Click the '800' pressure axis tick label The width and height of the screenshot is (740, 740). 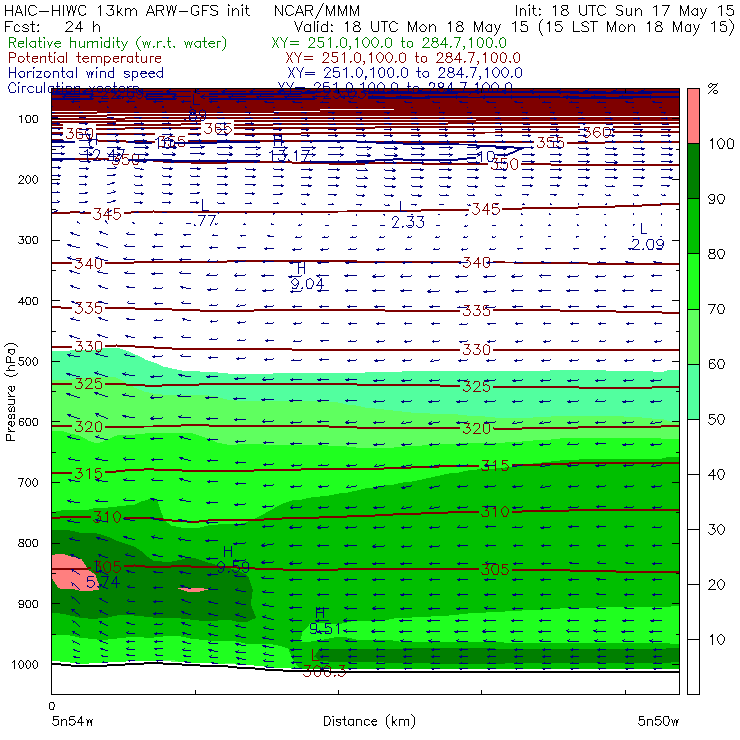pyautogui.click(x=28, y=543)
